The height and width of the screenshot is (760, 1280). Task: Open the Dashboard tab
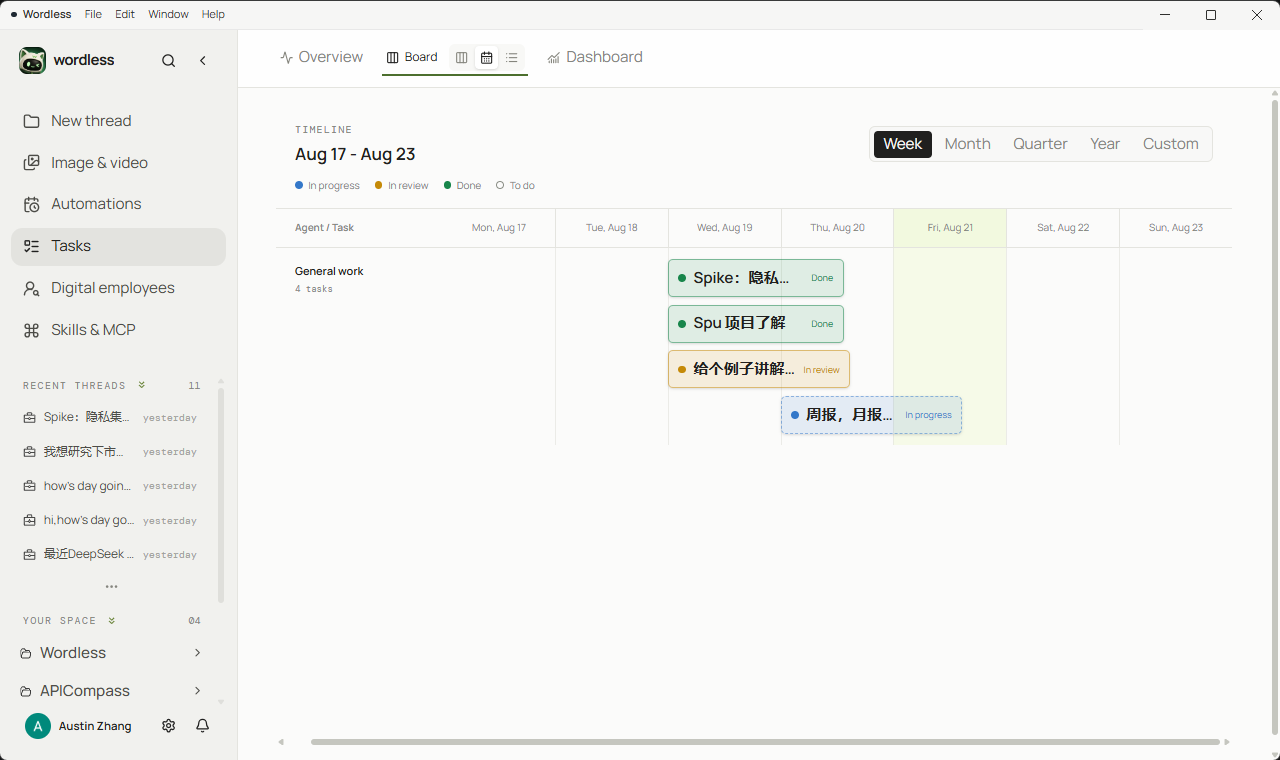[595, 57]
